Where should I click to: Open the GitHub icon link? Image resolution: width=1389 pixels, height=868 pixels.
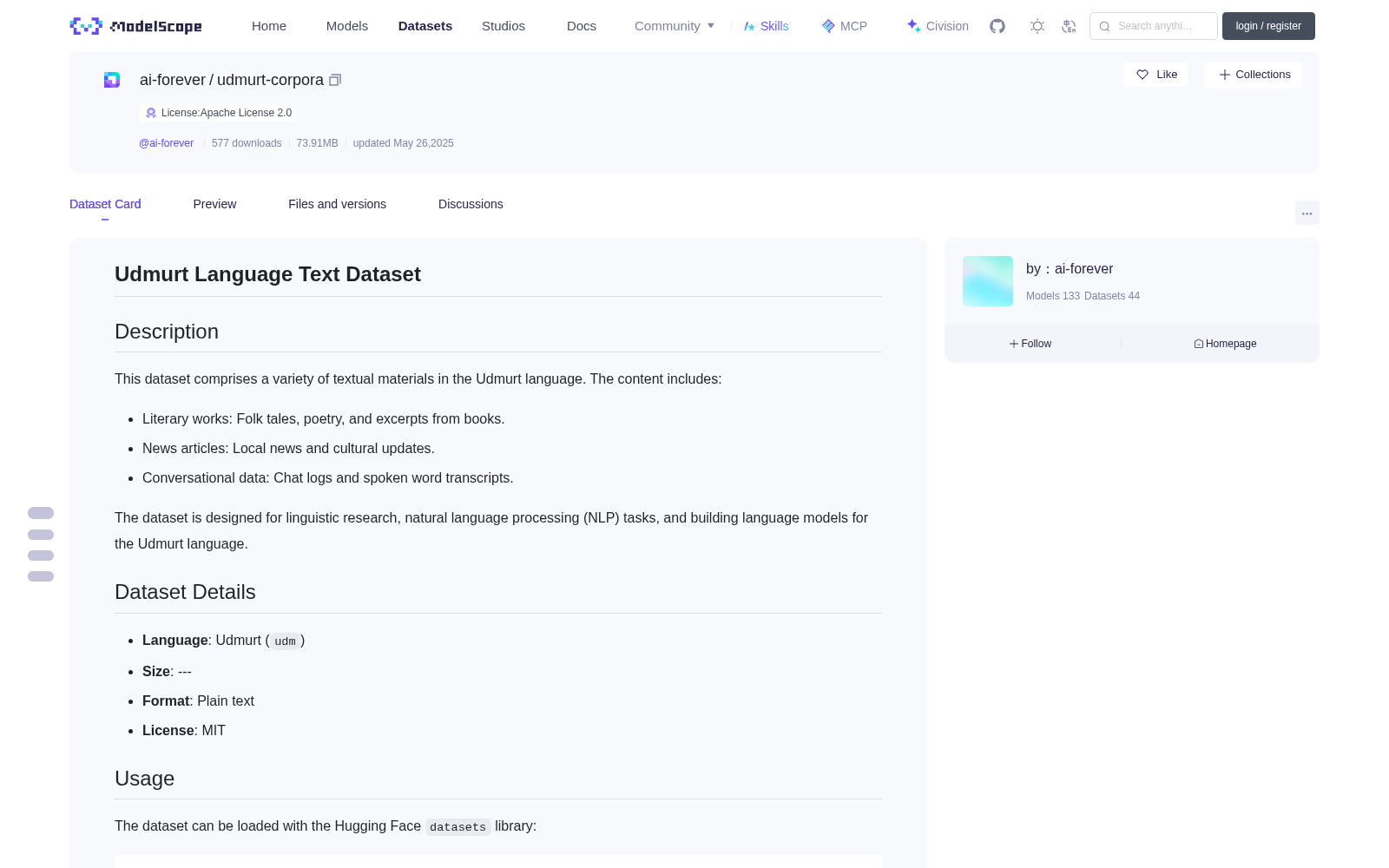[x=997, y=26]
